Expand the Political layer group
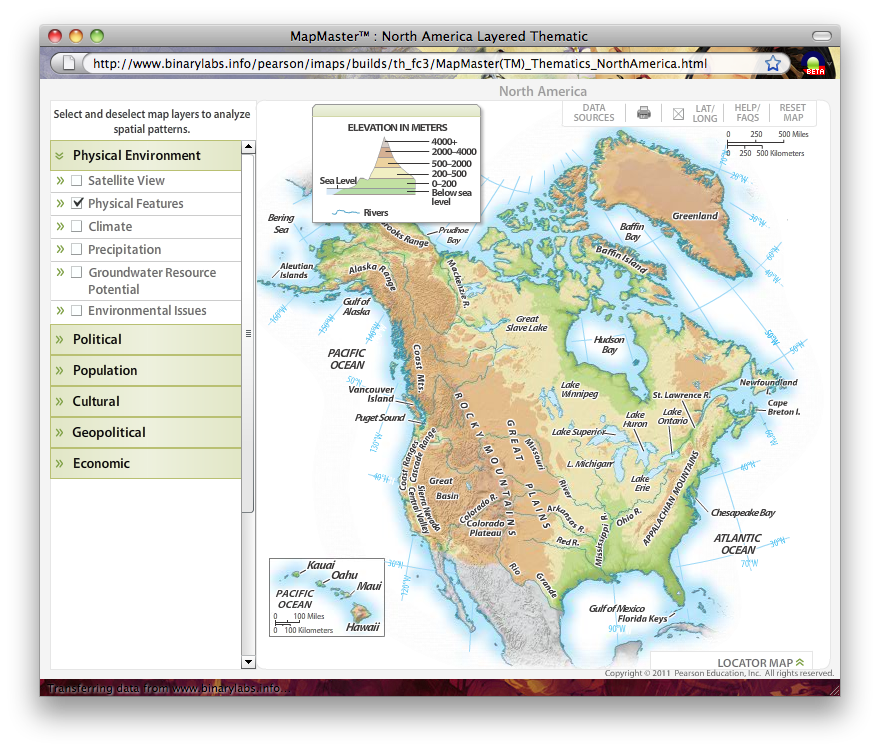 point(97,340)
